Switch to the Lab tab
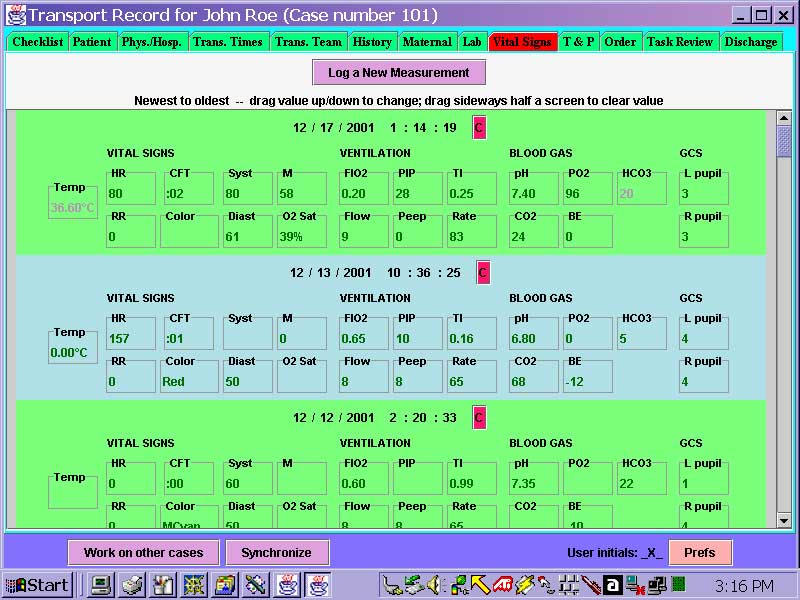Screen dimensions: 800x600 tap(471, 42)
